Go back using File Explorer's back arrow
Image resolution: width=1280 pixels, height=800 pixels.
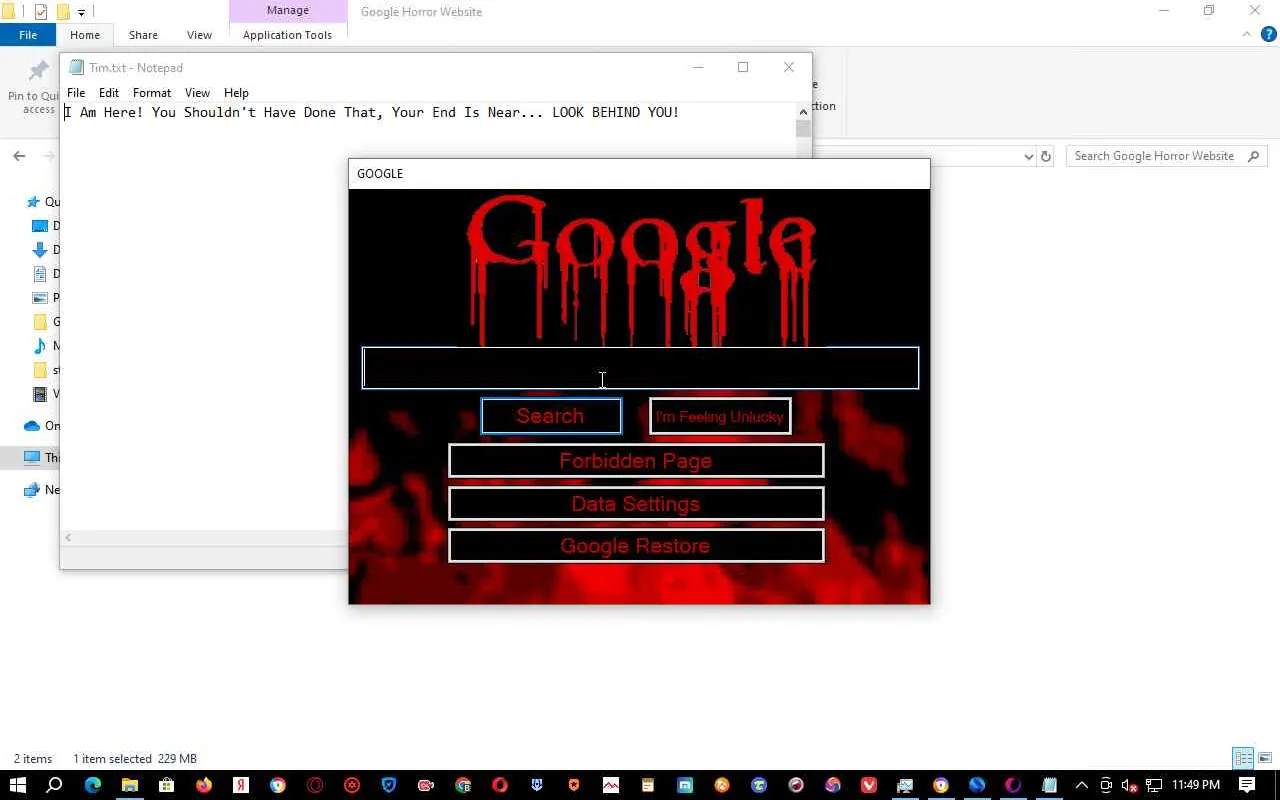pos(19,156)
